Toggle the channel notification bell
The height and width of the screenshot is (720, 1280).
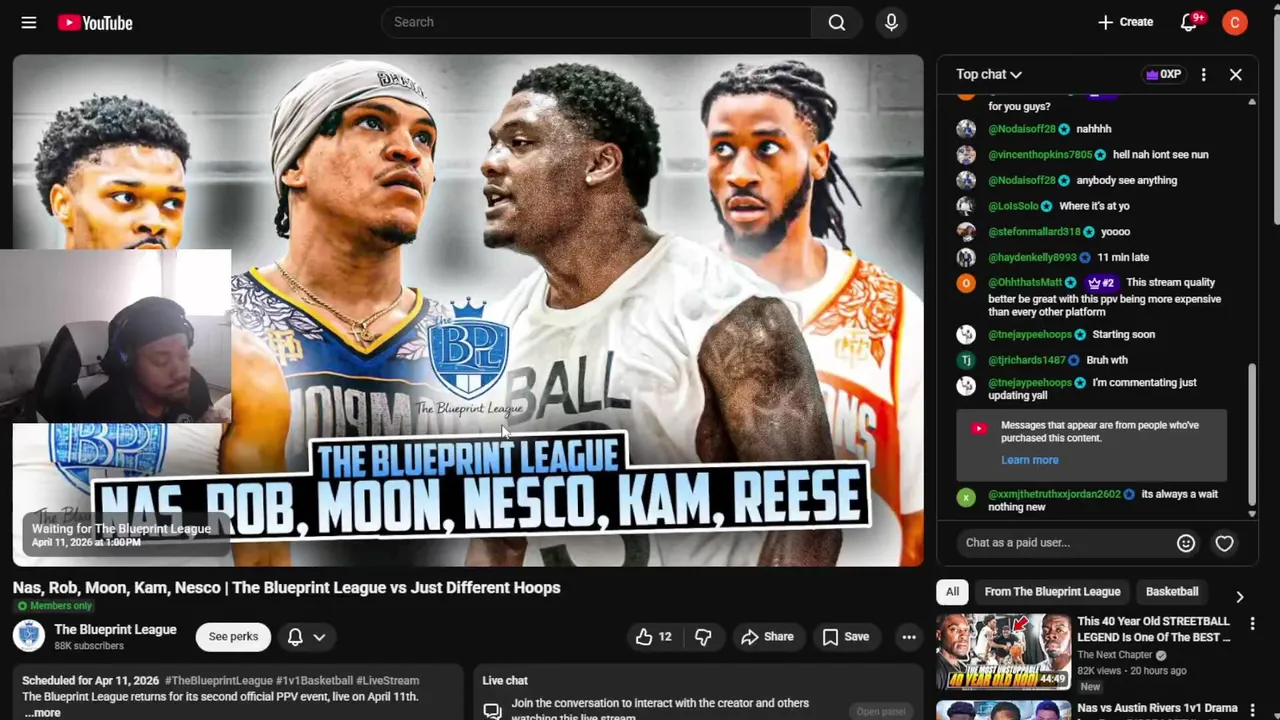pos(296,637)
